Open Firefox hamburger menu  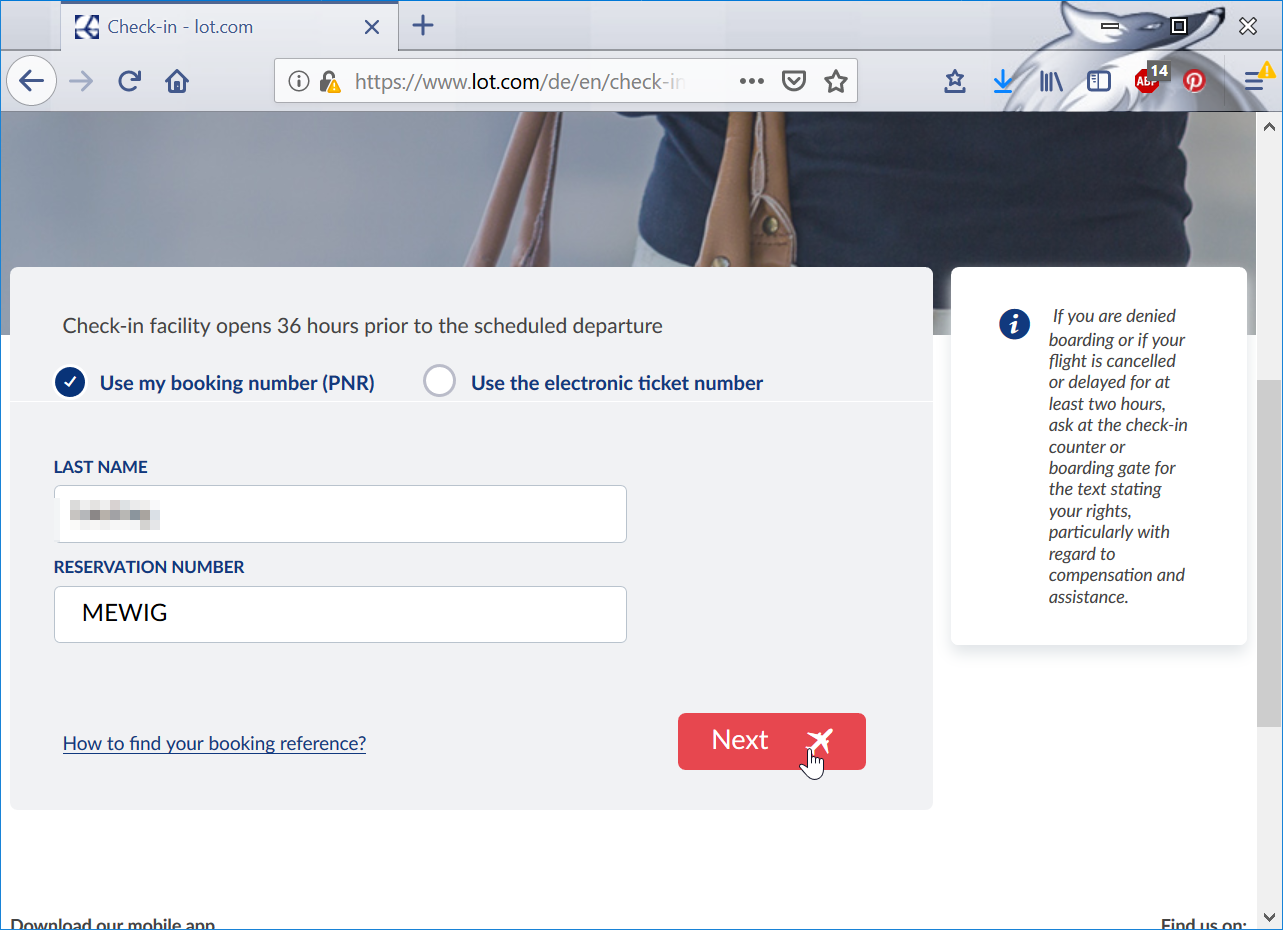pyautogui.click(x=1254, y=81)
